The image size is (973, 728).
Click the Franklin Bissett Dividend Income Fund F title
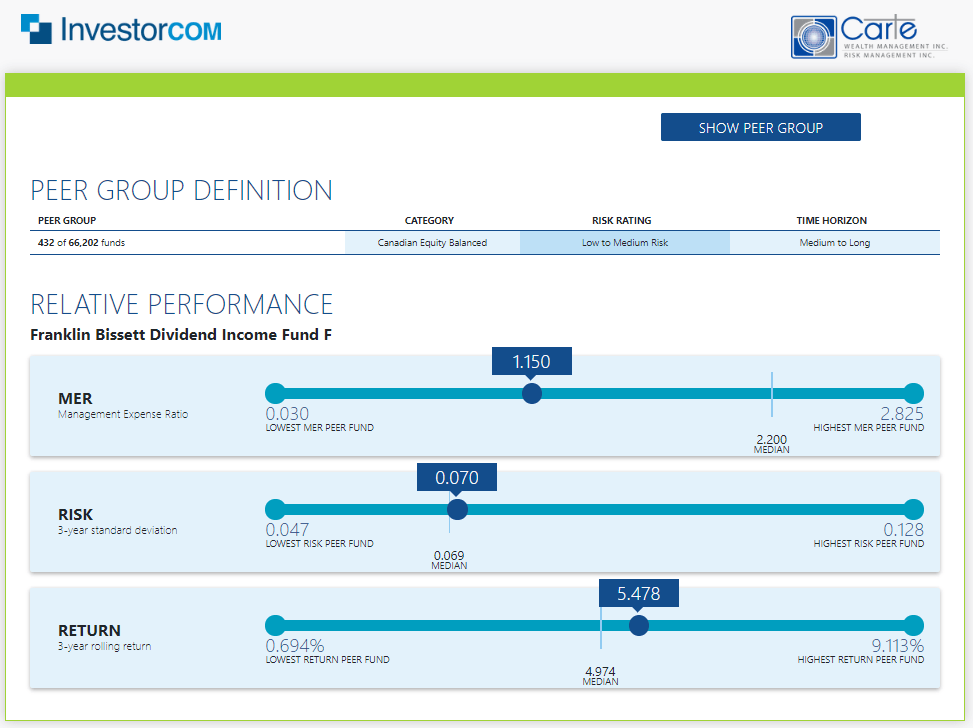(x=181, y=335)
